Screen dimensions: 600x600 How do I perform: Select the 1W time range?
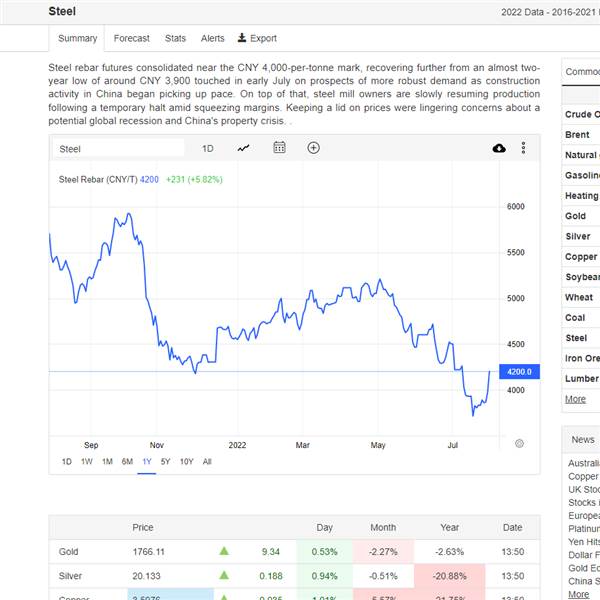[x=87, y=461]
